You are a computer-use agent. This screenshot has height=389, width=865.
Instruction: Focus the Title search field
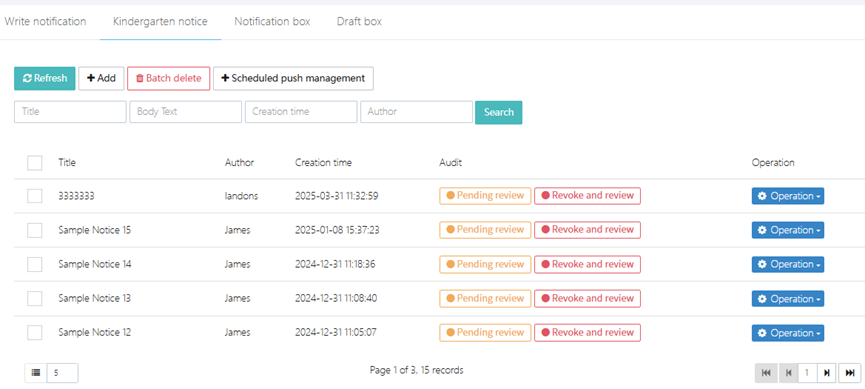[x=70, y=111]
